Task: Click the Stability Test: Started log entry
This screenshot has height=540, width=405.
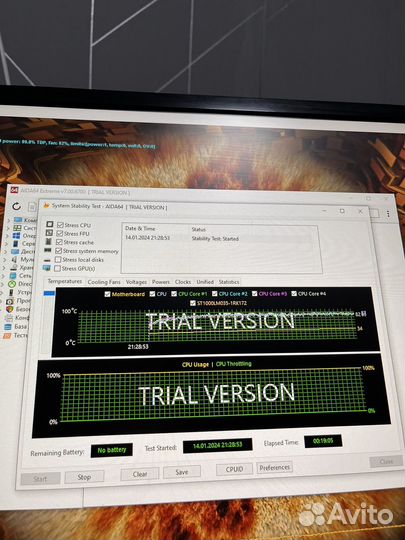Action: click(x=215, y=238)
